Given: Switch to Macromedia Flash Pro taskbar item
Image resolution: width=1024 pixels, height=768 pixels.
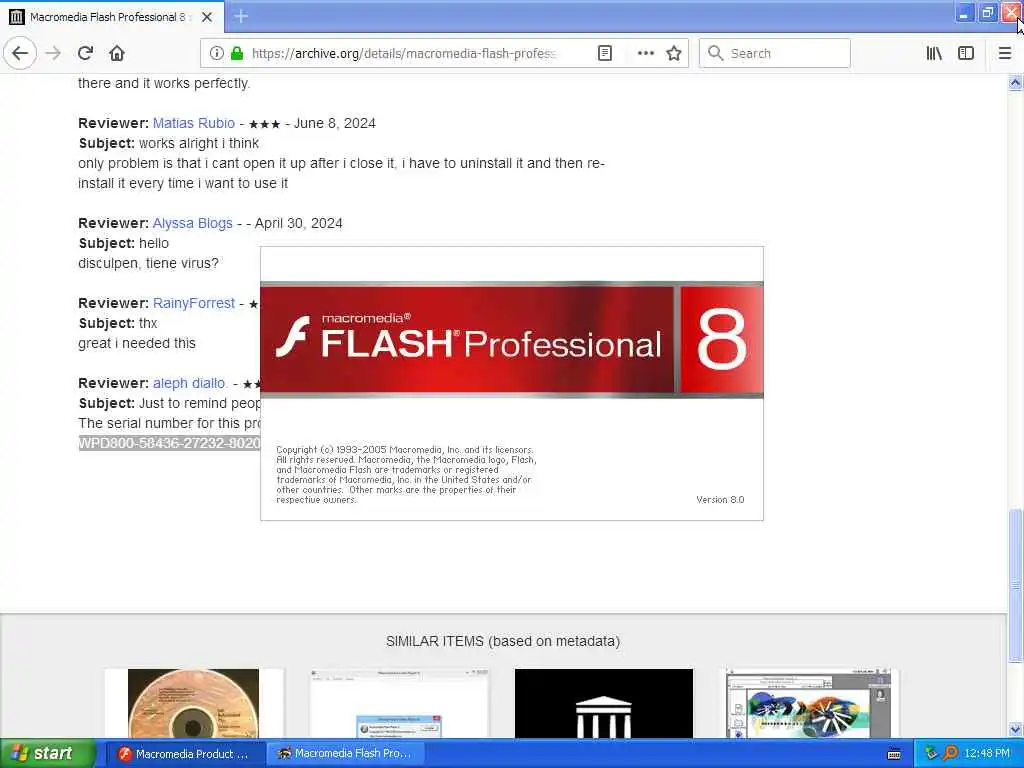Looking at the screenshot, I should click(x=345, y=754).
